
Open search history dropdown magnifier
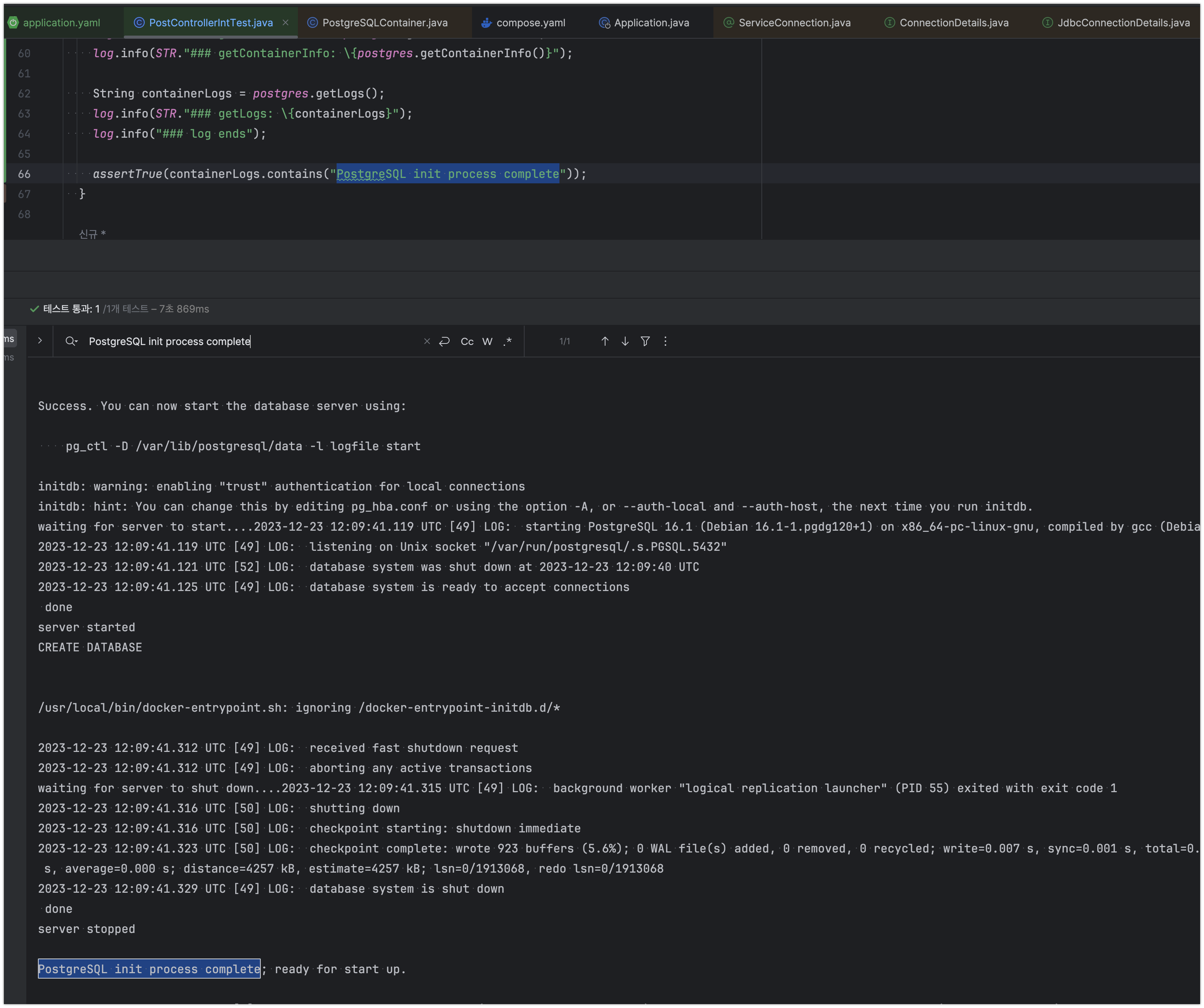[71, 342]
